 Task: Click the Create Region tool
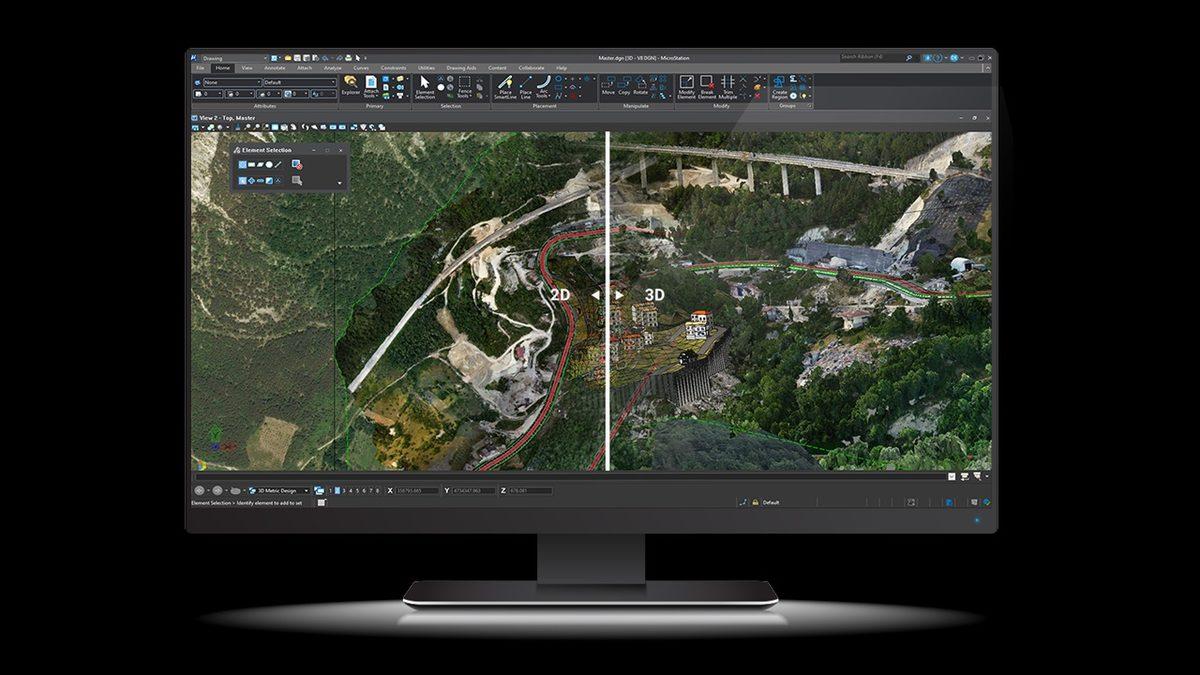pos(780,85)
